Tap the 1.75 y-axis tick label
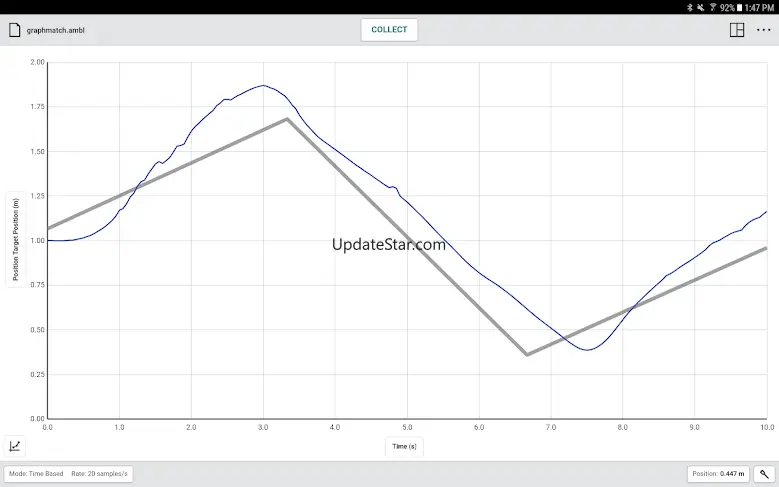779x487 pixels. click(x=37, y=107)
